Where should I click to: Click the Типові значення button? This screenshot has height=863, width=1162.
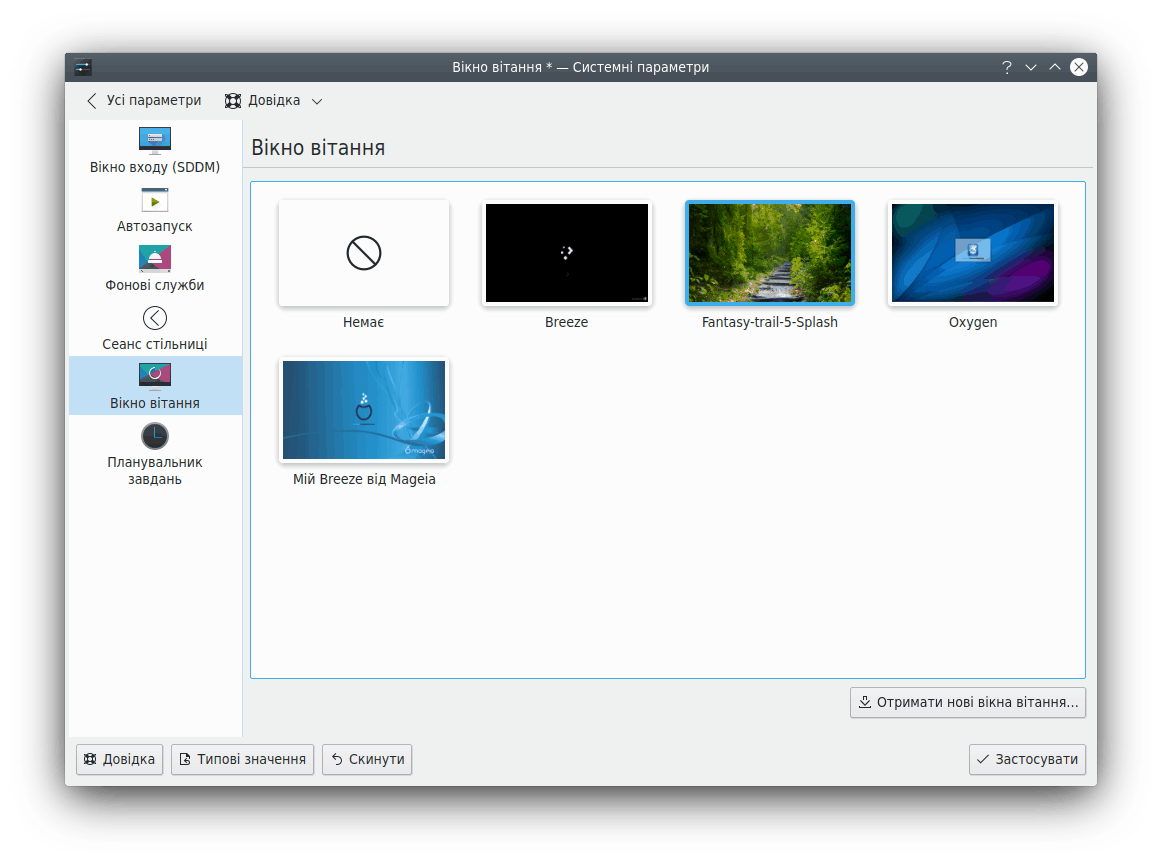click(x=242, y=760)
